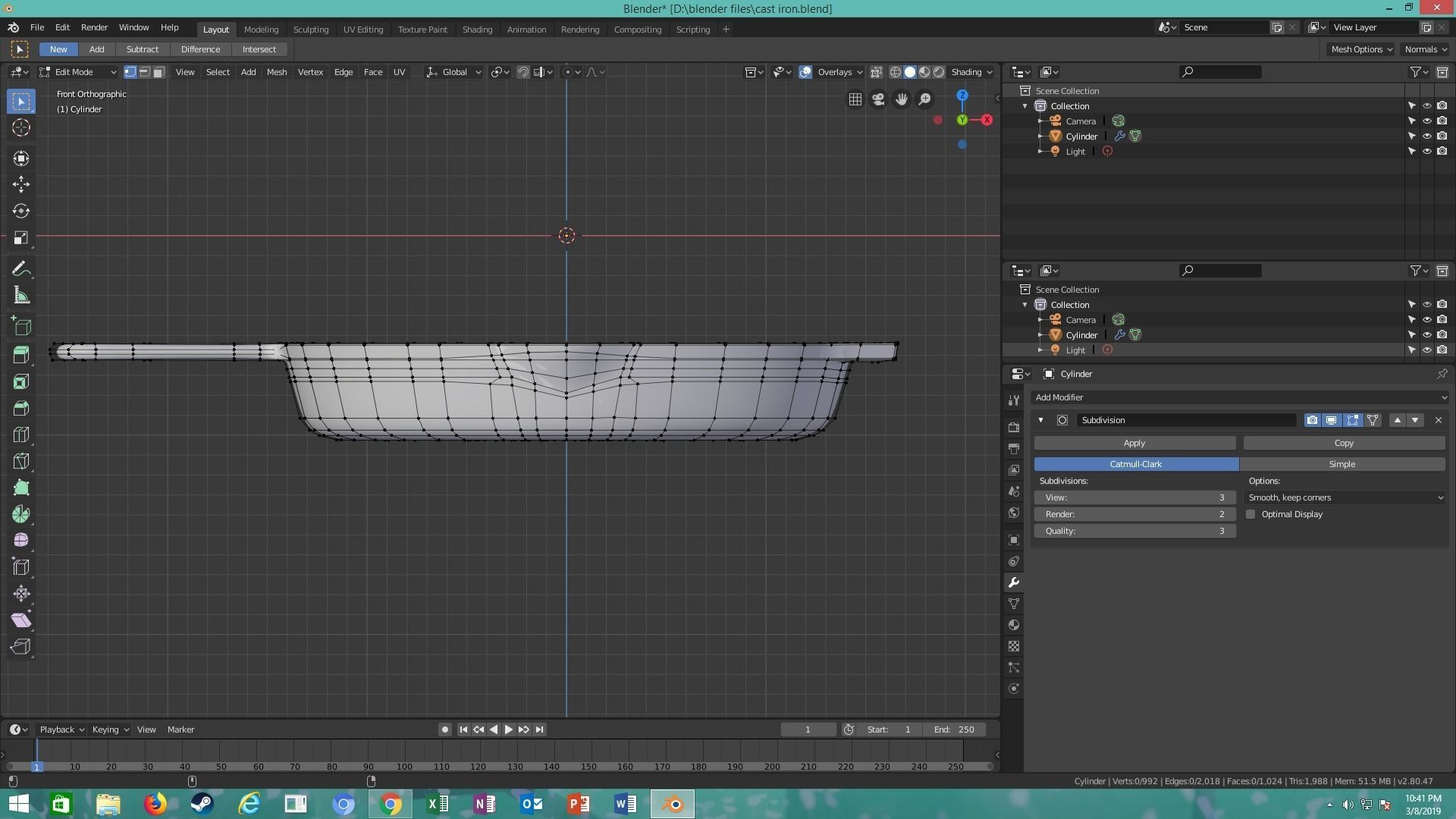1456x819 pixels.
Task: Hide Cylinder in the upper outliner
Action: pos(1426,136)
